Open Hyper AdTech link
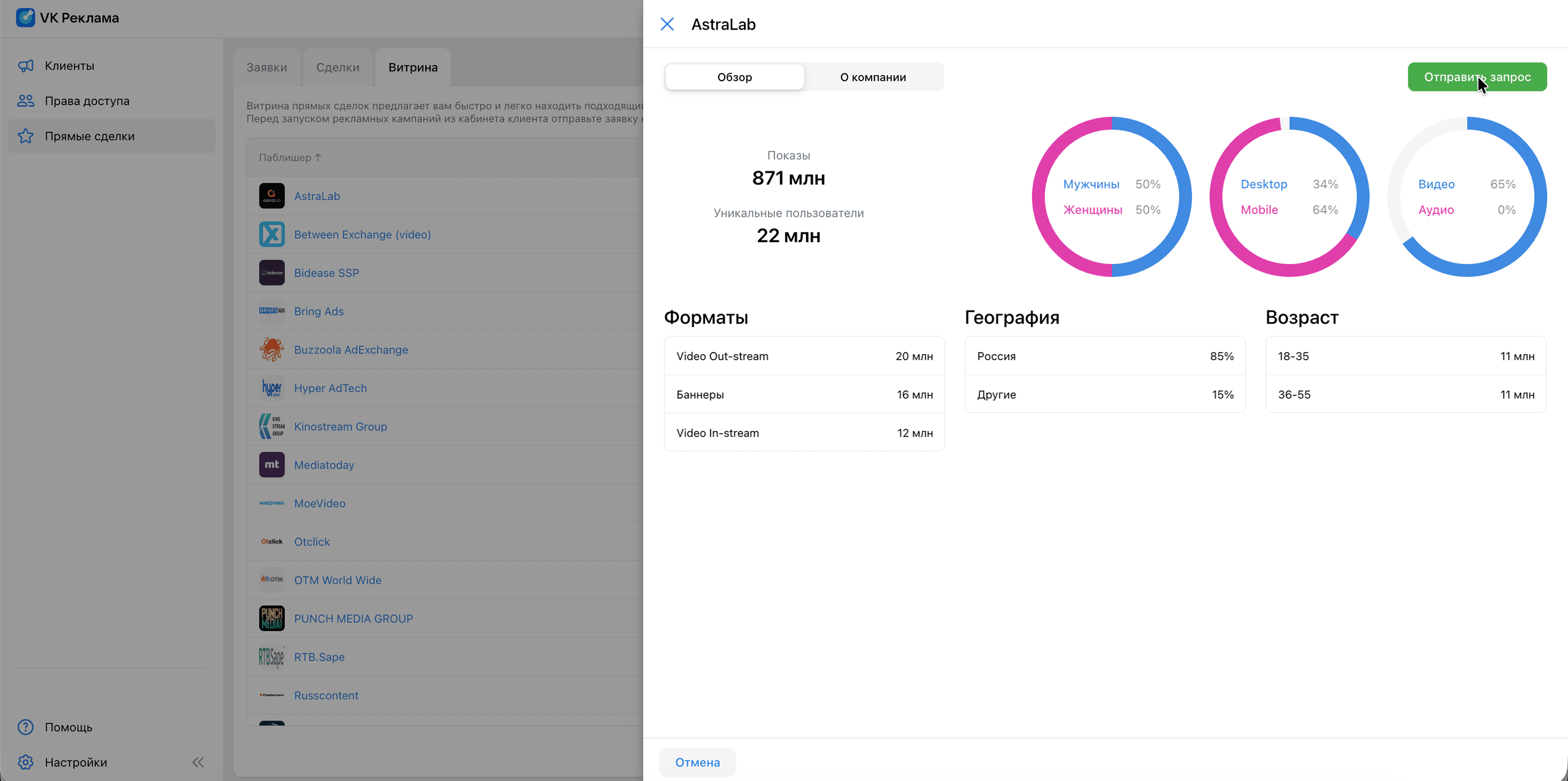The width and height of the screenshot is (1568, 781). (x=330, y=388)
